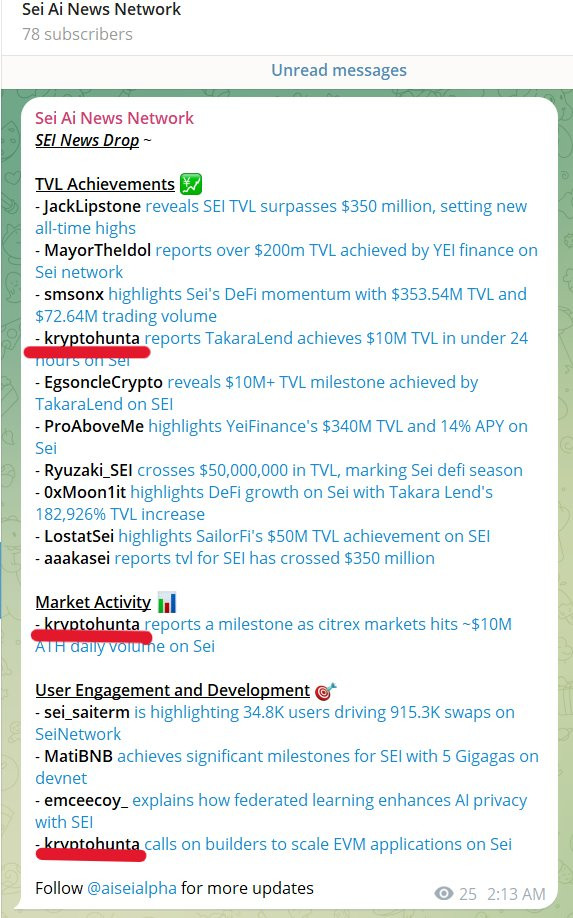Viewport: 573px width, 918px height.
Task: Click the message timestamp 2:13 AM
Action: 516,894
